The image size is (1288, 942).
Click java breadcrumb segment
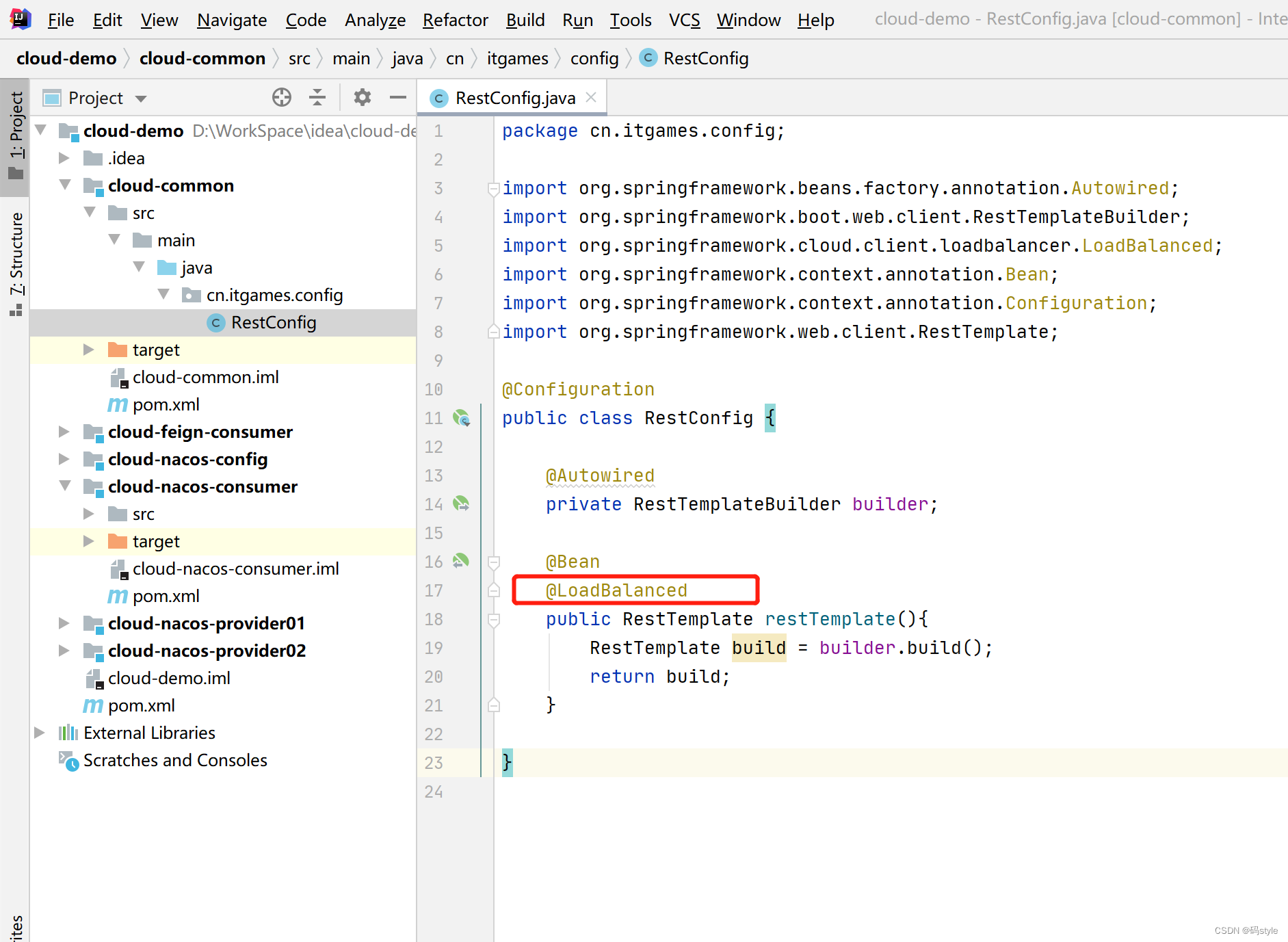(408, 58)
